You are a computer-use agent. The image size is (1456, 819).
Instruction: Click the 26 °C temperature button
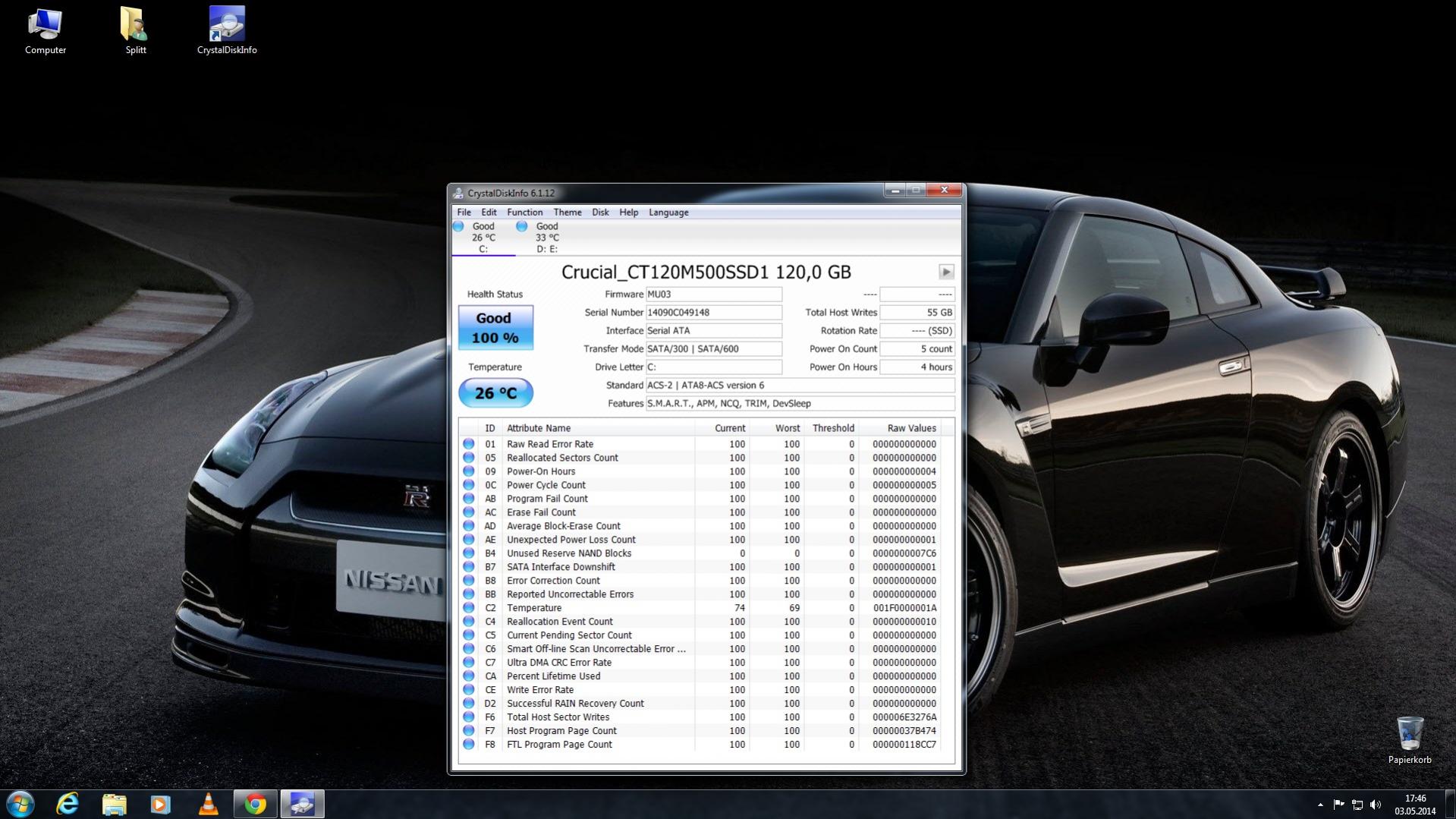[x=495, y=393]
